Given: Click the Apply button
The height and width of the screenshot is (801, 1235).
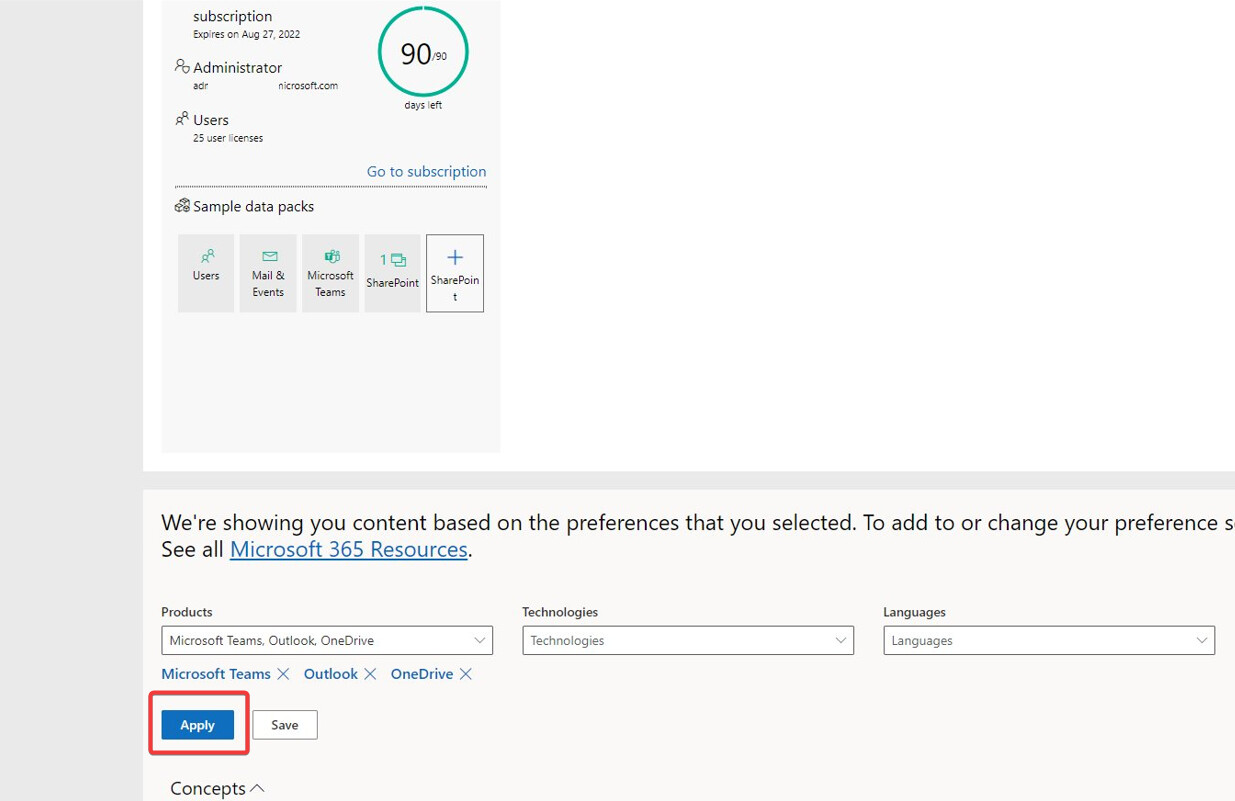Looking at the screenshot, I should coord(198,725).
